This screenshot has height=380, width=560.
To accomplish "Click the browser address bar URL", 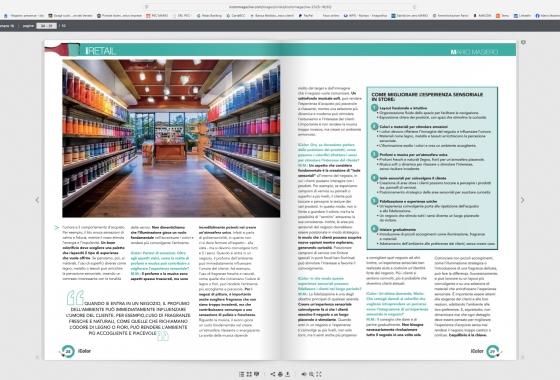I will coord(280,7).
